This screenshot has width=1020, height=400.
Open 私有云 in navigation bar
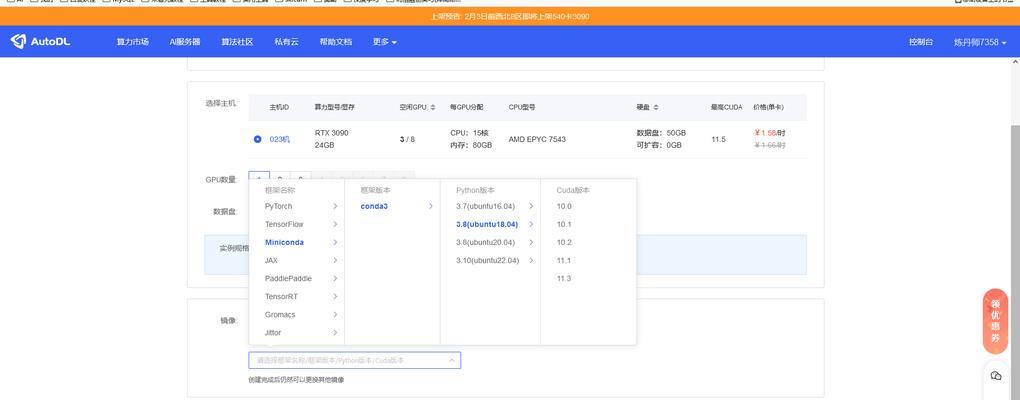286,42
